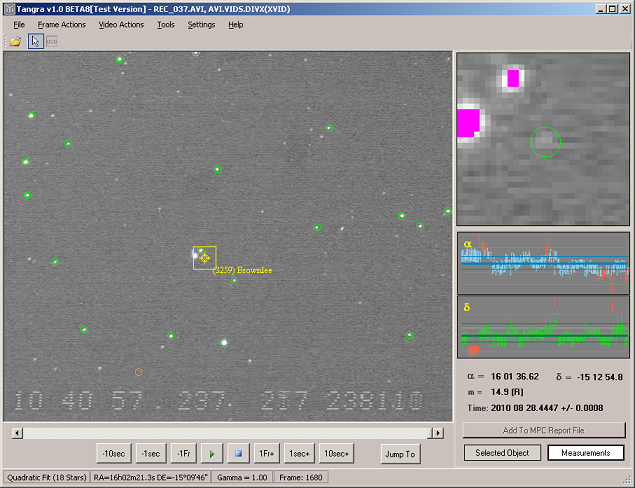Click the right ascension value 16 01 36.62
This screenshot has width=635, height=488.
point(515,377)
